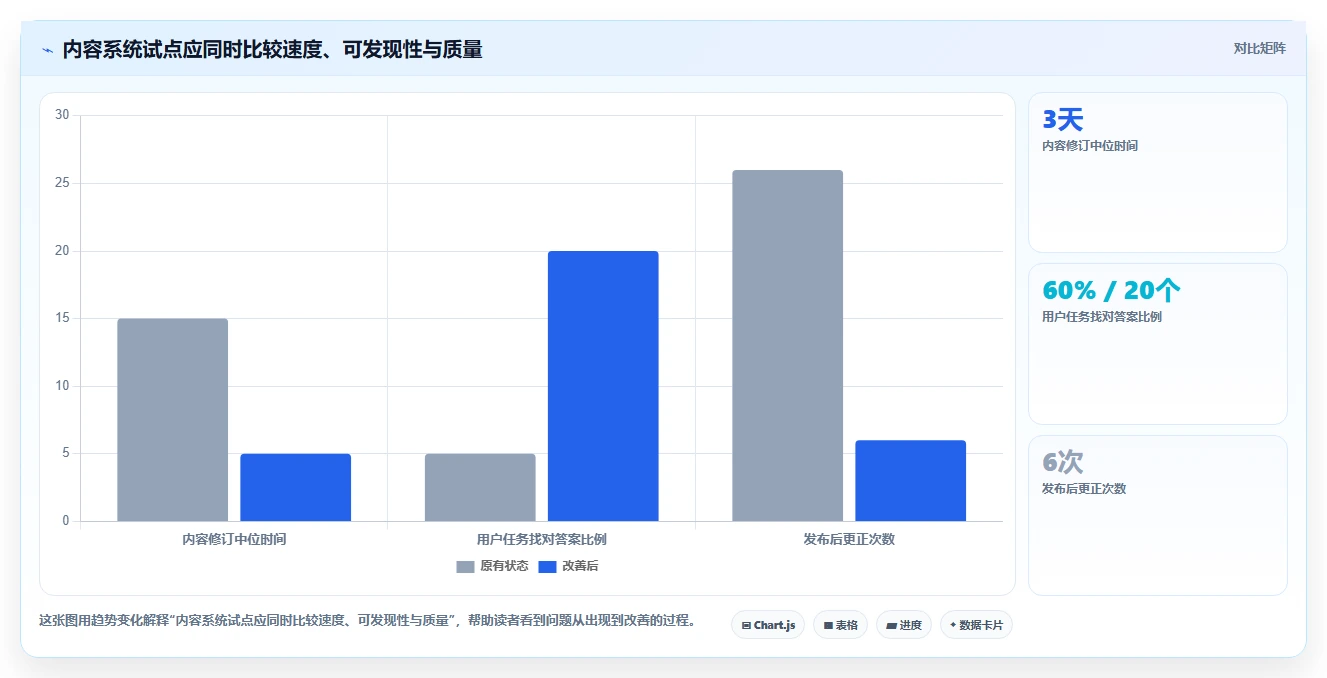Click the 用户任务找对答案比例 card caption
The image size is (1327, 678).
(1102, 317)
